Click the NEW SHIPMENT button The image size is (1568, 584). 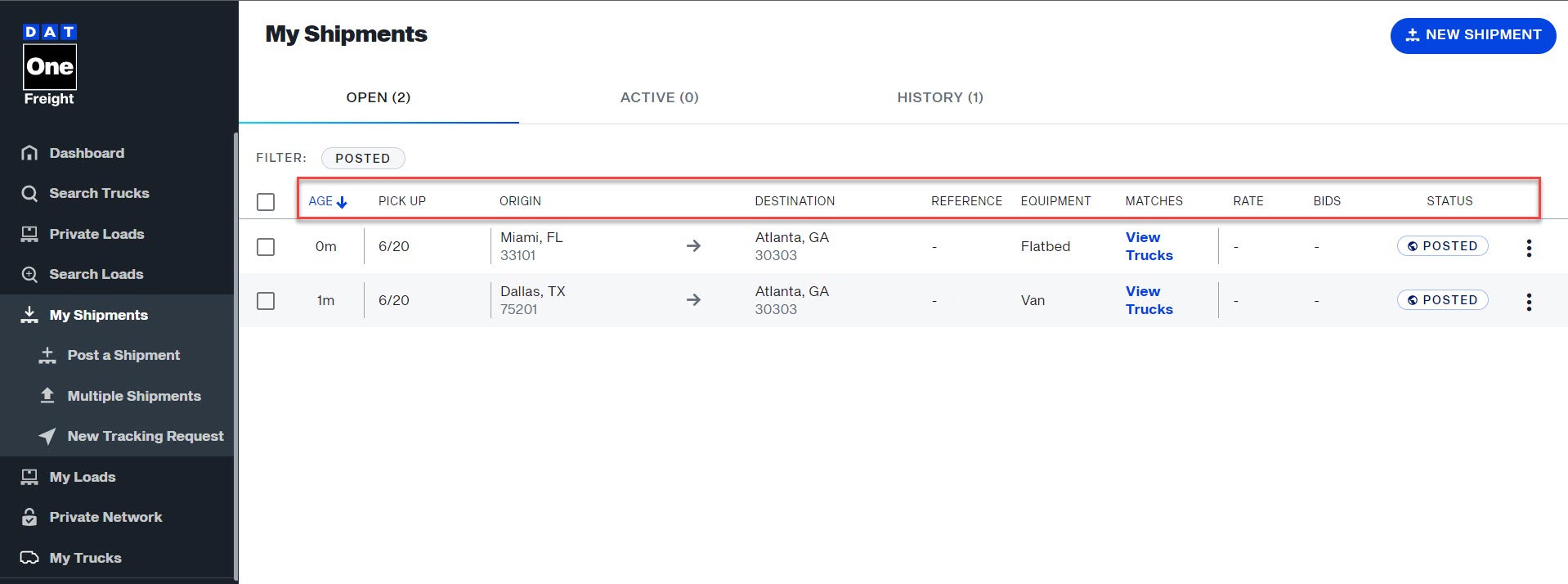(1472, 35)
